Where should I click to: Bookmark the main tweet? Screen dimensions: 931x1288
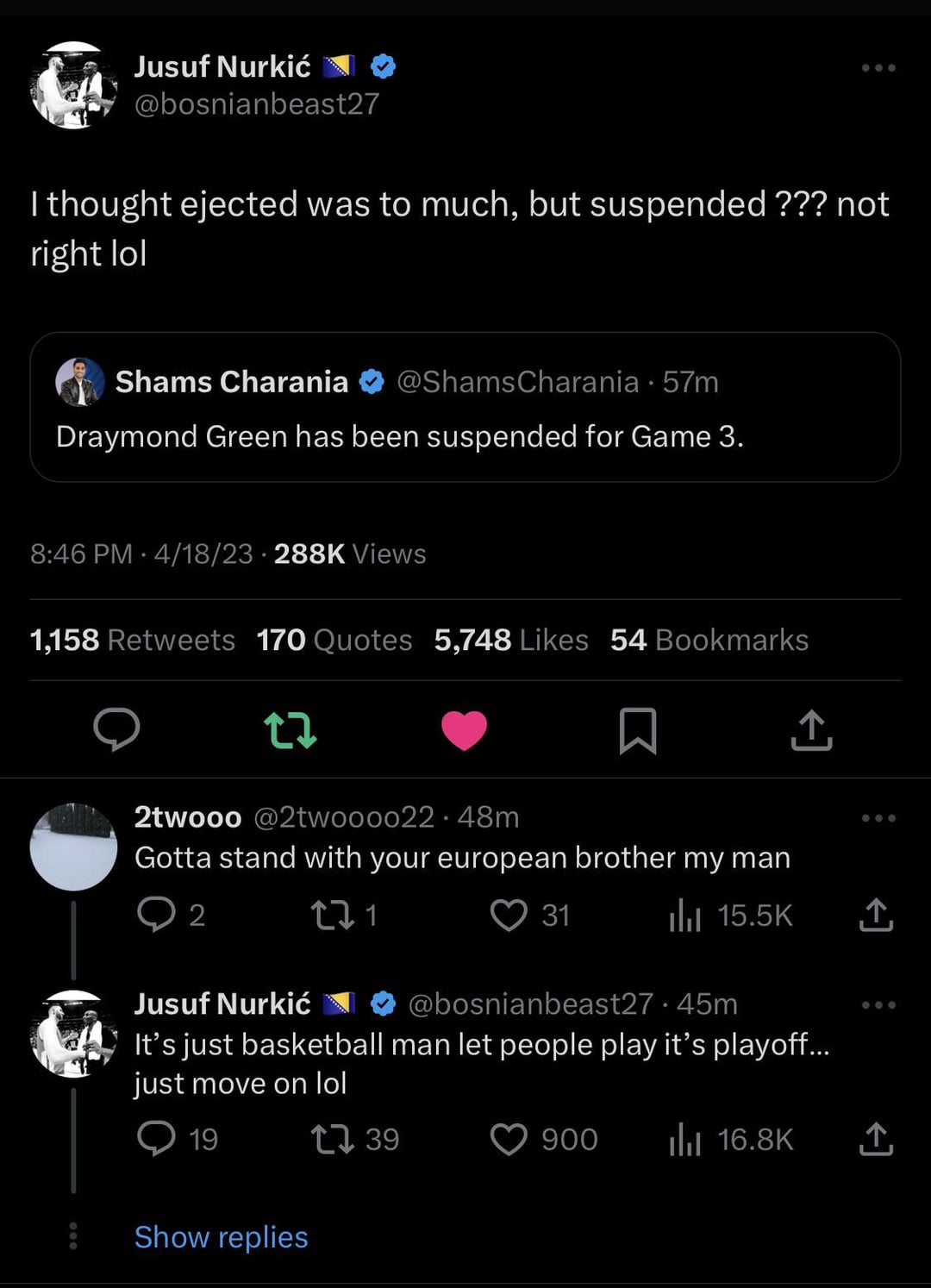[x=638, y=730]
